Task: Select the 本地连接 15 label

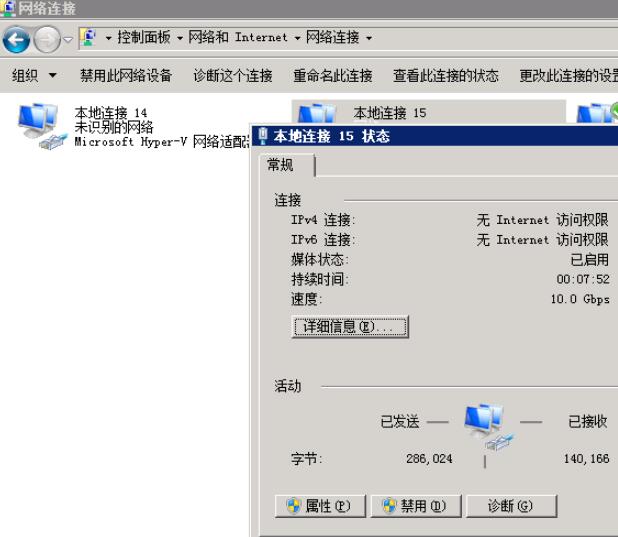Action: (390, 113)
